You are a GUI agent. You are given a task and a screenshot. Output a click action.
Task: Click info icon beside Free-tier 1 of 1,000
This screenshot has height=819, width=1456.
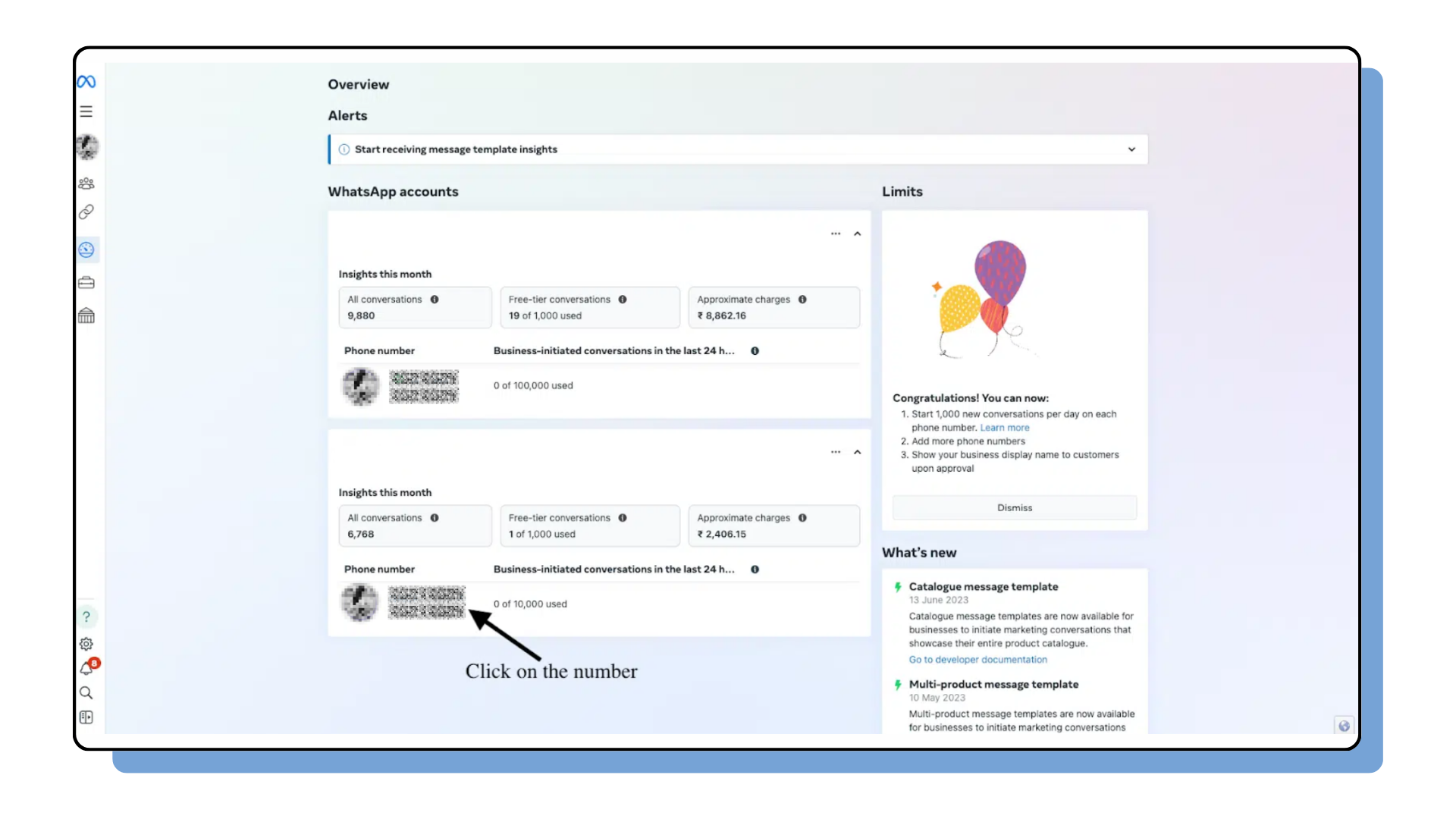(623, 518)
